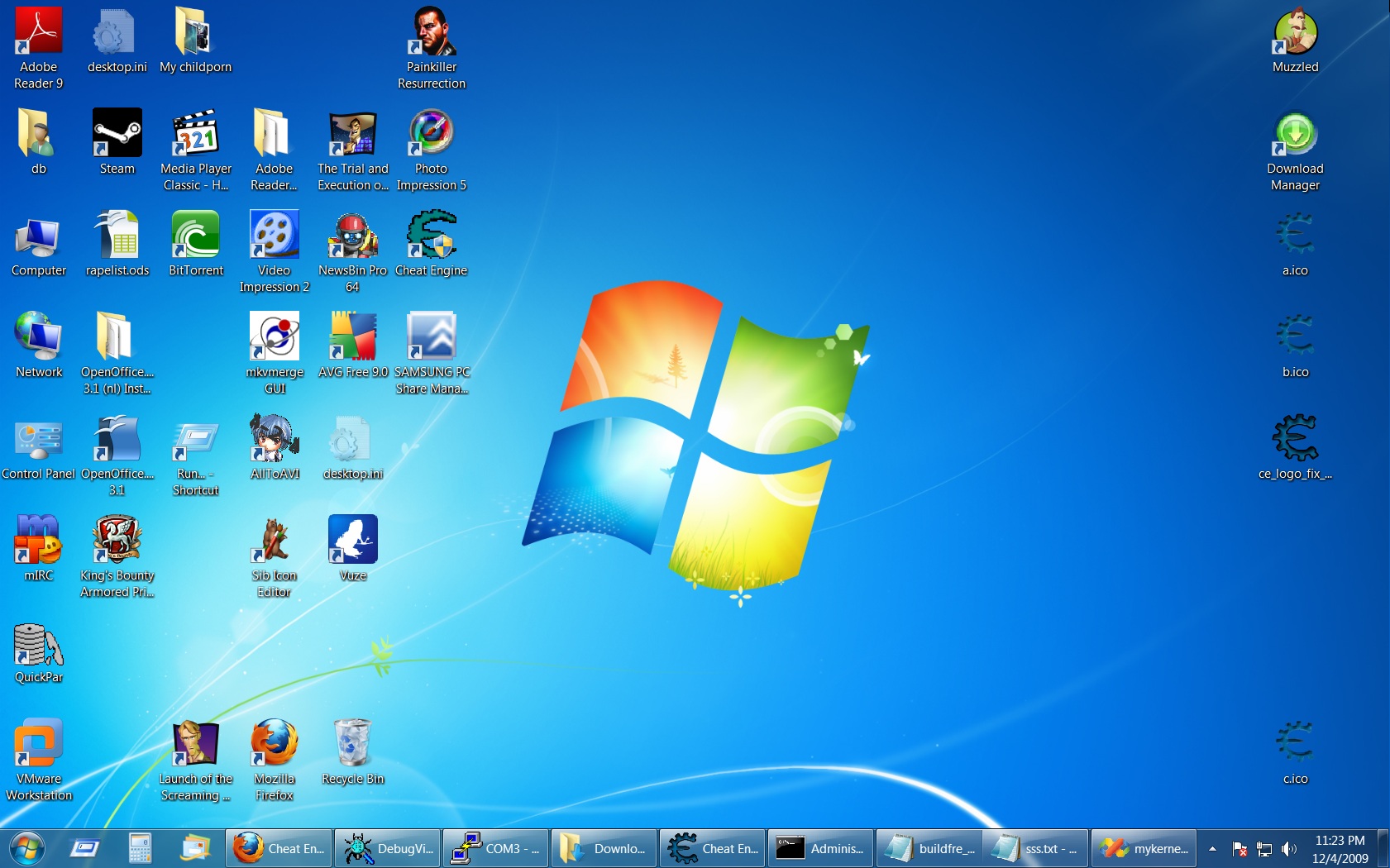Screen dimensions: 1390x868
Task: Open the Adobe Reader... folder icon
Action: pyautogui.click(x=275, y=150)
